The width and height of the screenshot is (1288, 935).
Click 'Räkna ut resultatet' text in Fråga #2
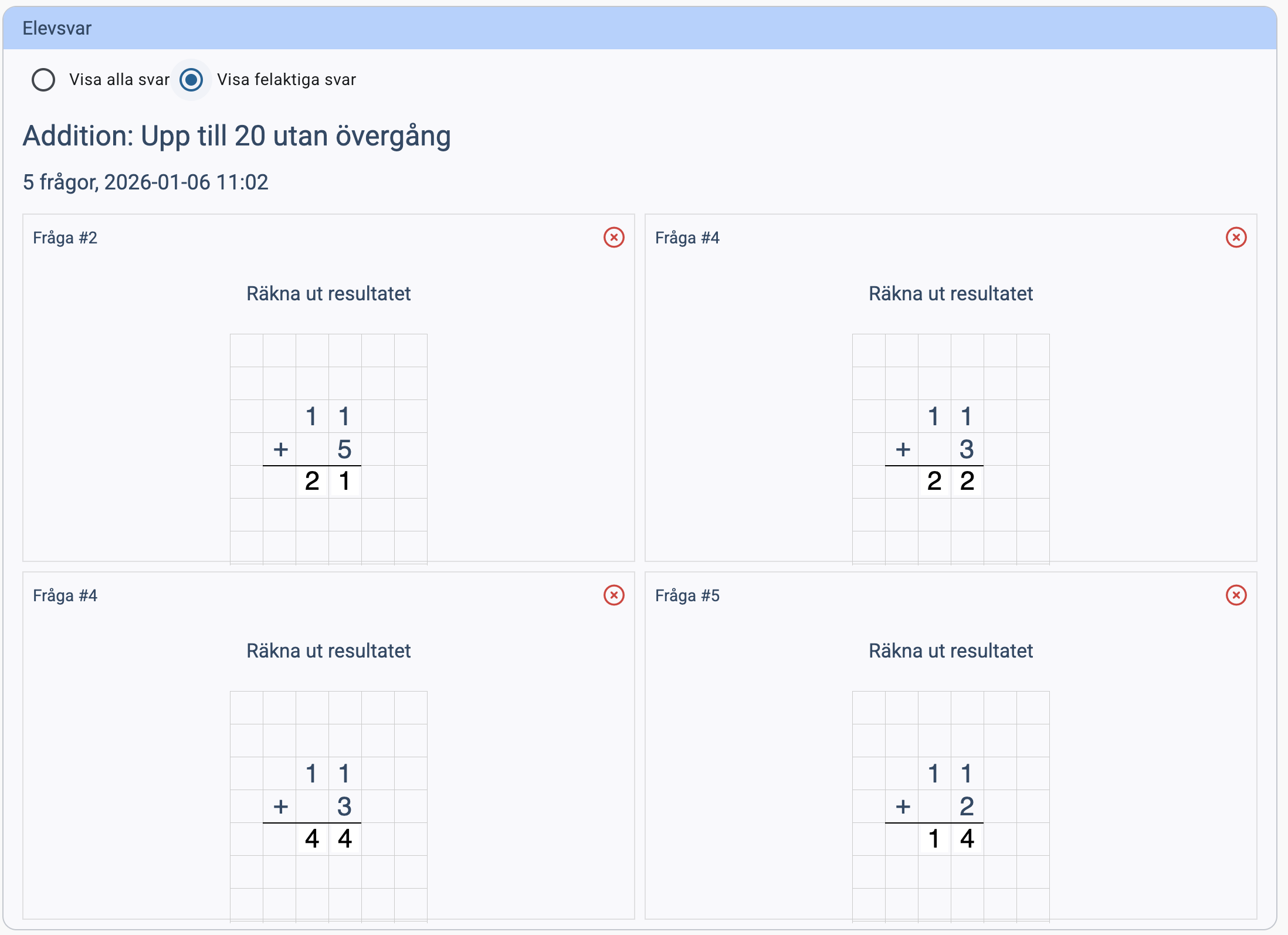tap(328, 293)
